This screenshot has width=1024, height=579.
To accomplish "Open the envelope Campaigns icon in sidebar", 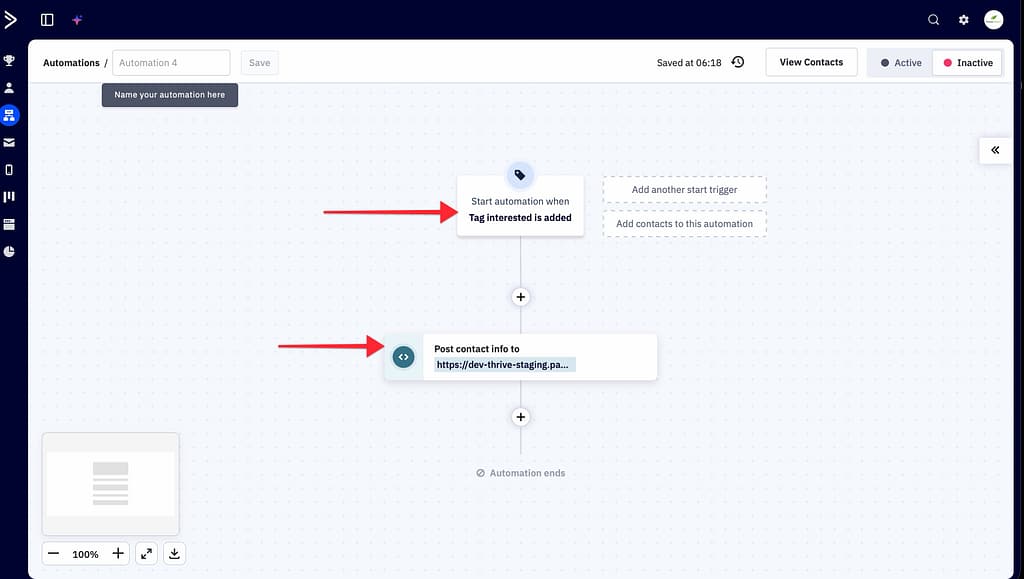I will click(x=10, y=143).
